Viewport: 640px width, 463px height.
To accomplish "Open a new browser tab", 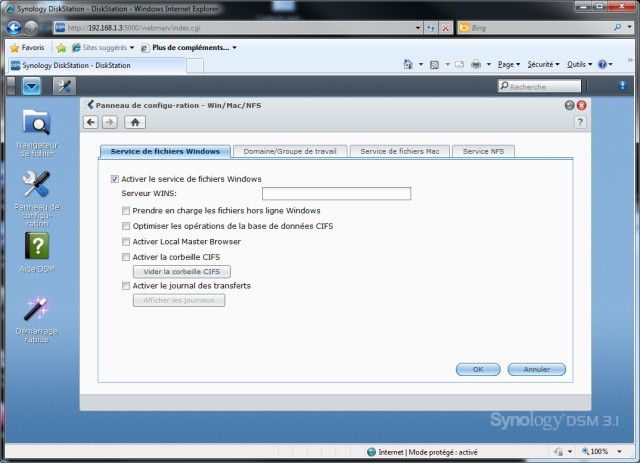I will [x=195, y=66].
